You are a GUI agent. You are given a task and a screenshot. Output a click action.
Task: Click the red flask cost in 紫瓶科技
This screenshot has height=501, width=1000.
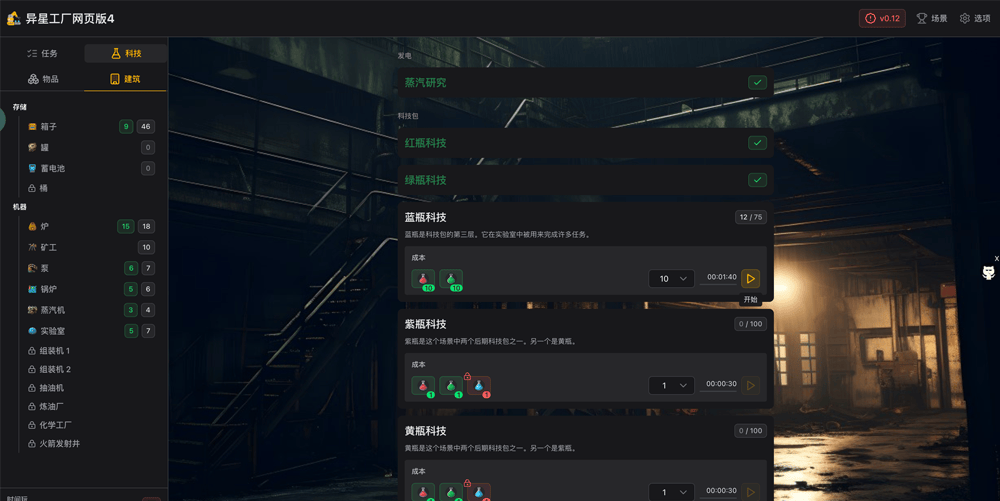click(423, 386)
